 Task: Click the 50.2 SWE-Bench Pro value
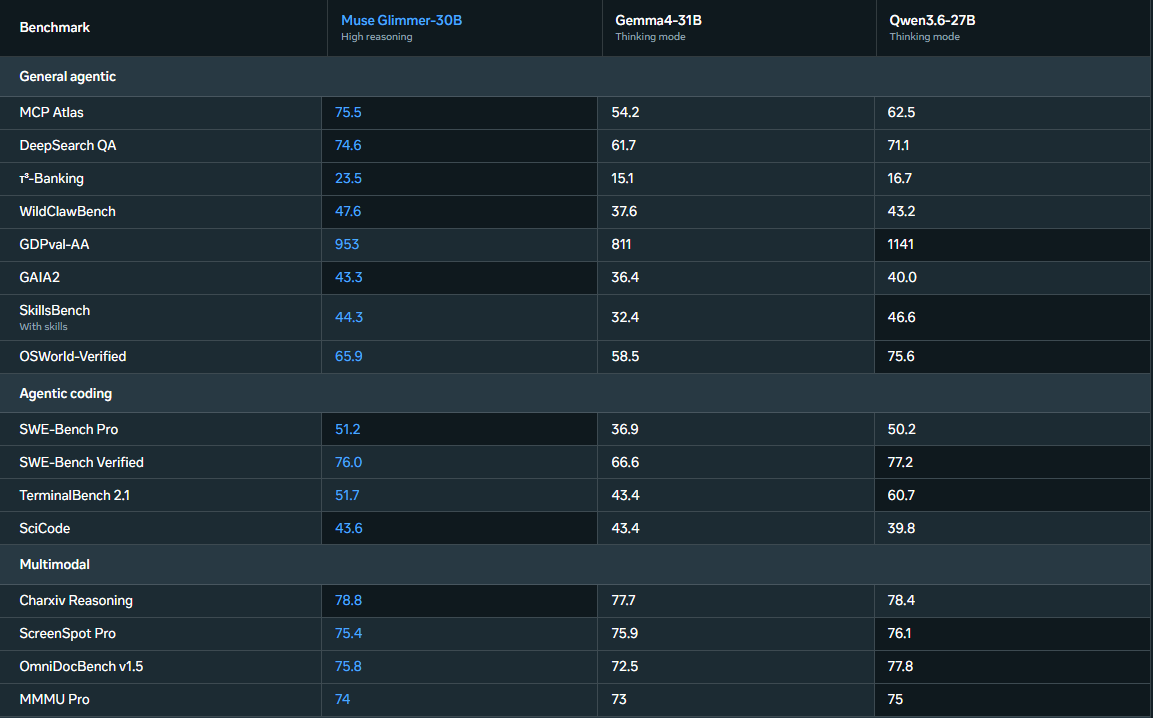[x=901, y=429]
